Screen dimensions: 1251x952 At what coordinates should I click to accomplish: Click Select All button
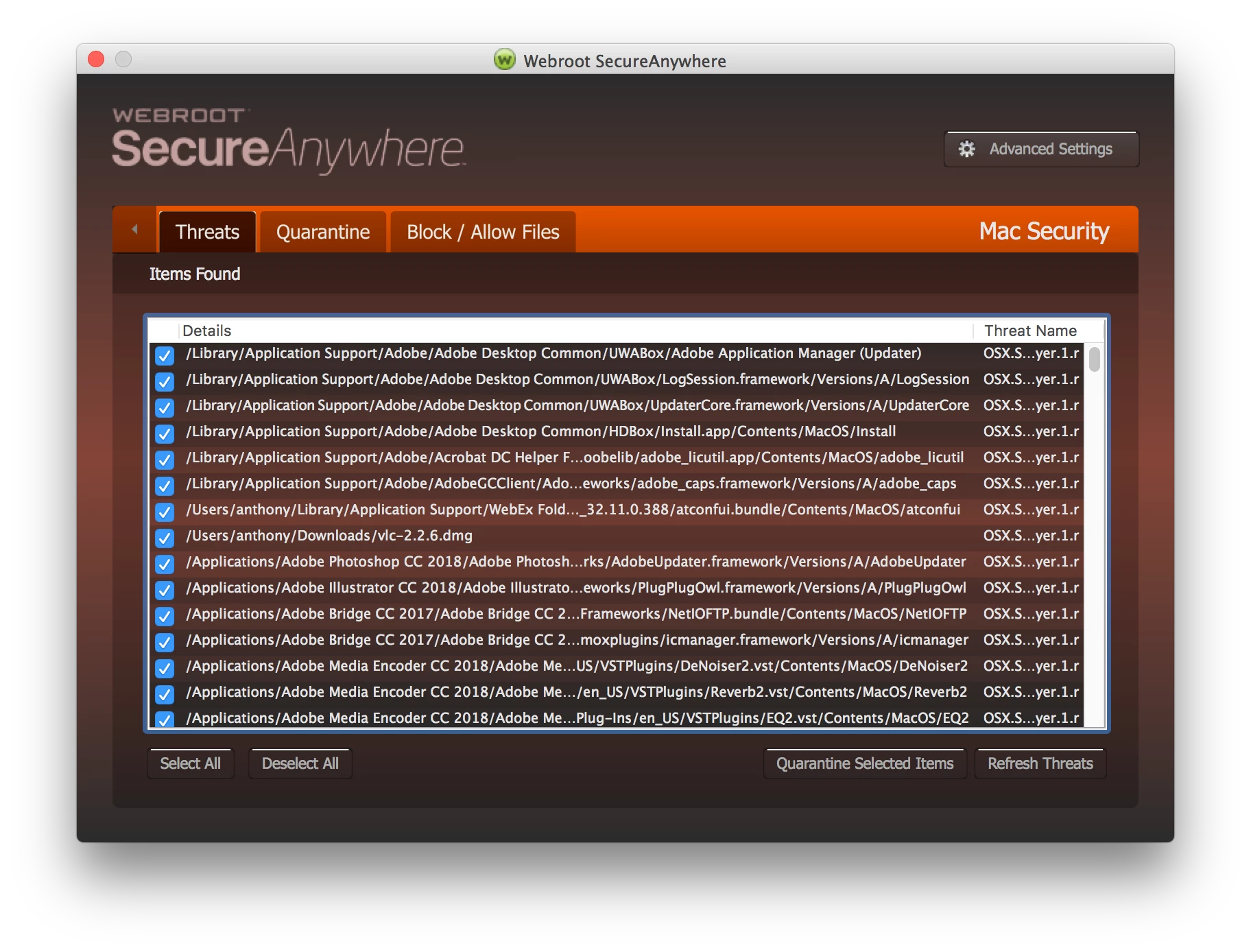pyautogui.click(x=191, y=763)
